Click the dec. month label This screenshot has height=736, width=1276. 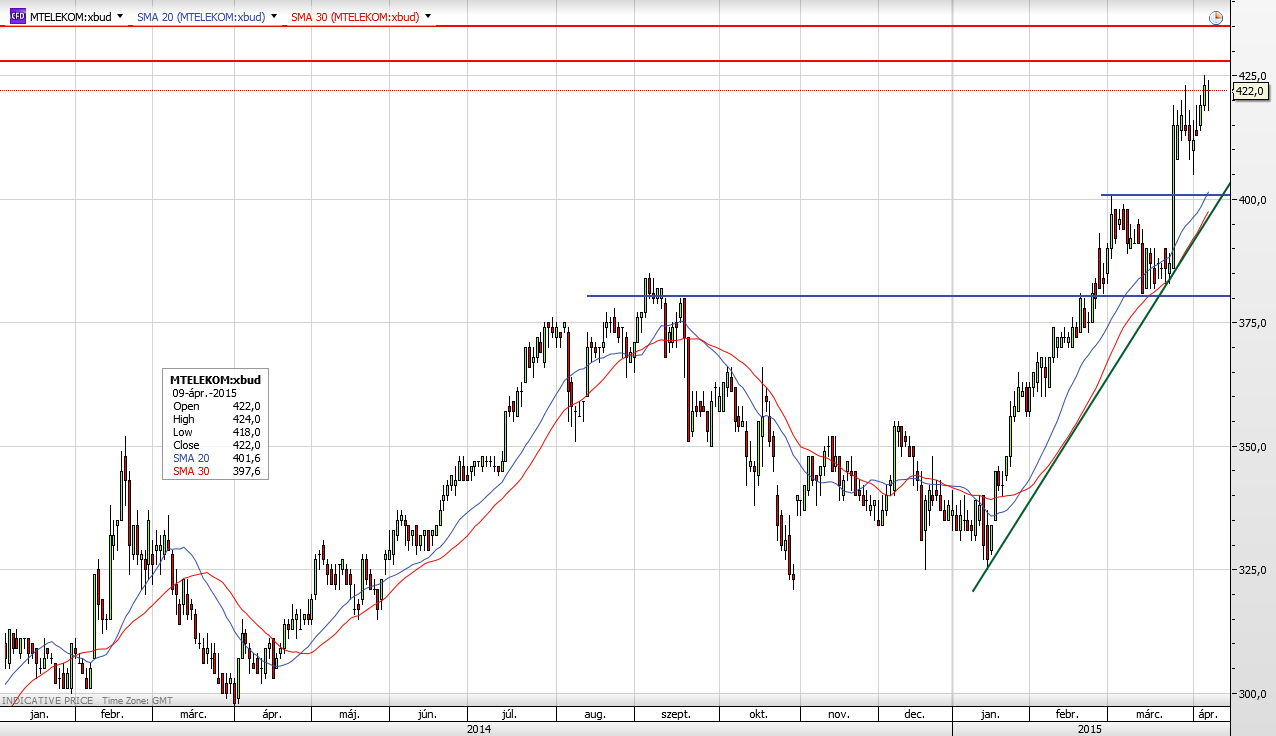(x=914, y=715)
